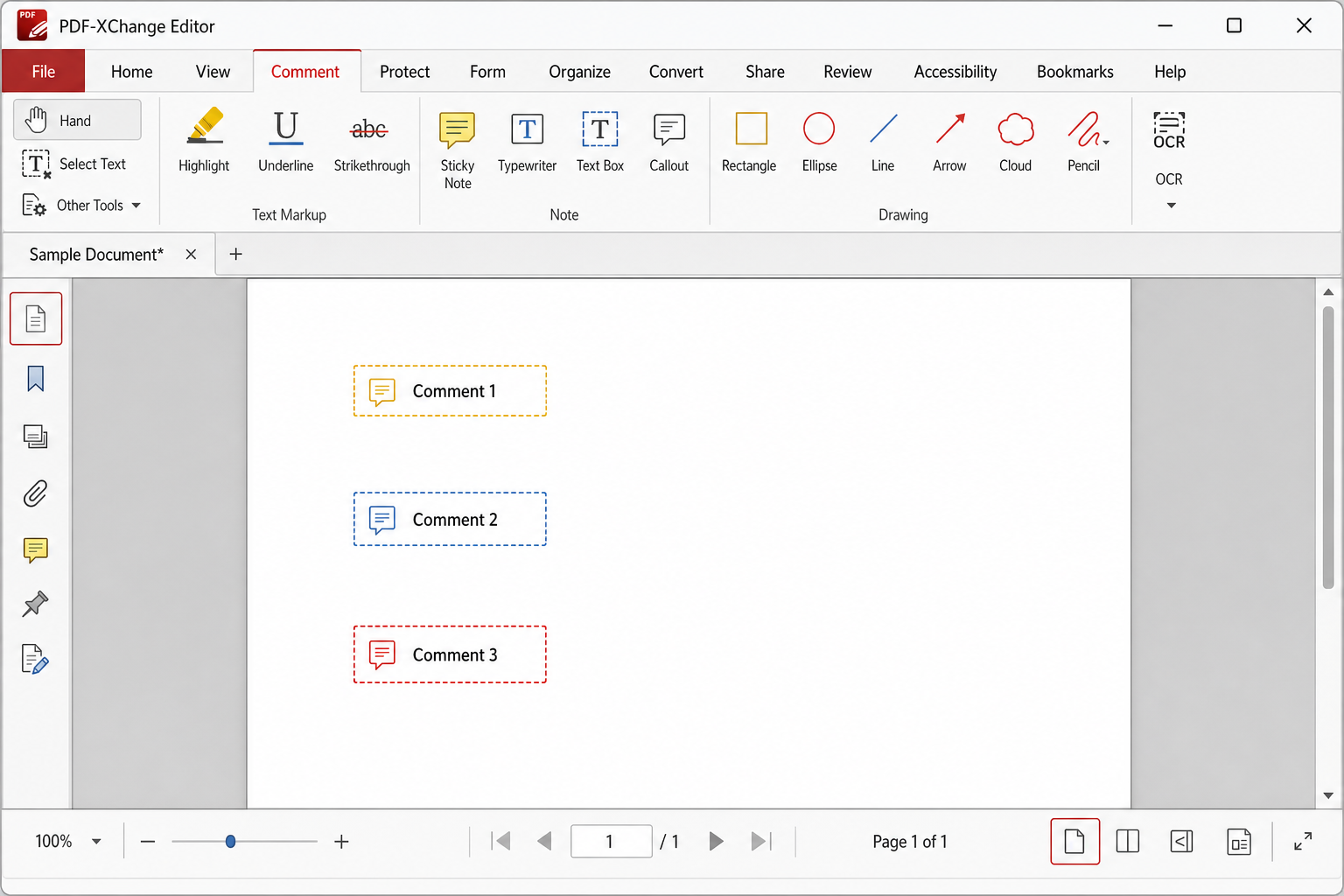The height and width of the screenshot is (896, 1344).
Task: Select the Typewriter tool
Action: click(527, 140)
